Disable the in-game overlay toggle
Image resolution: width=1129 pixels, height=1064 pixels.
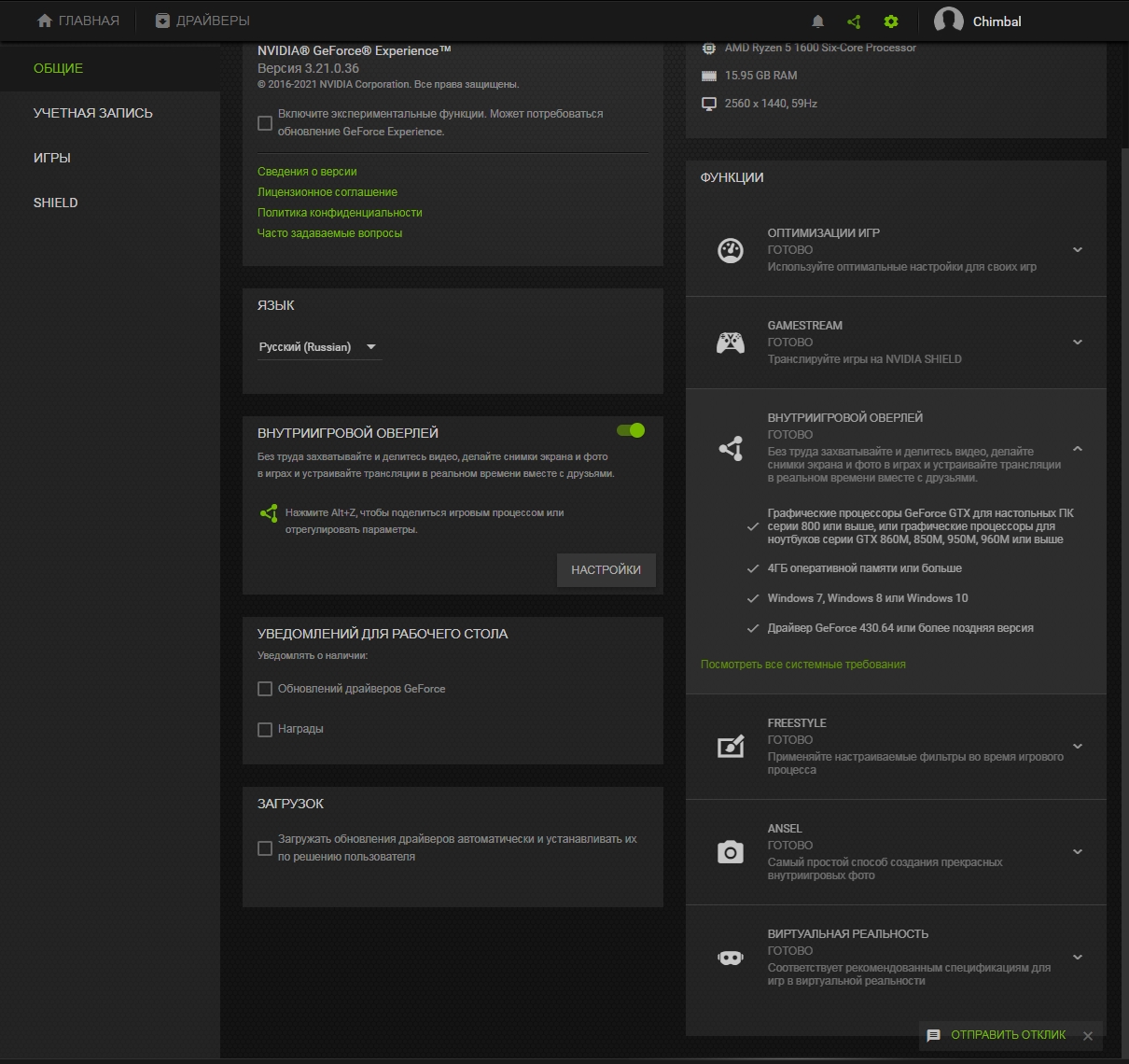pyautogui.click(x=631, y=430)
